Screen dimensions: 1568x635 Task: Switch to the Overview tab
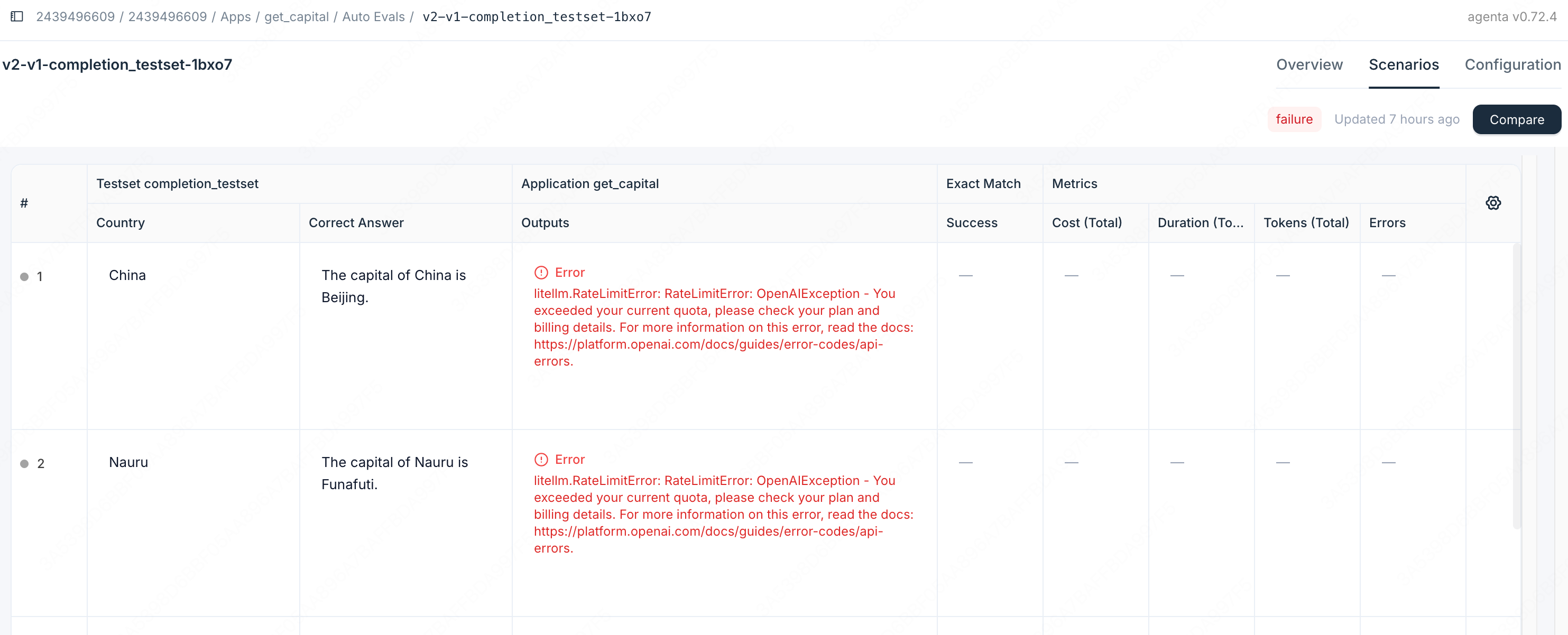coord(1309,64)
